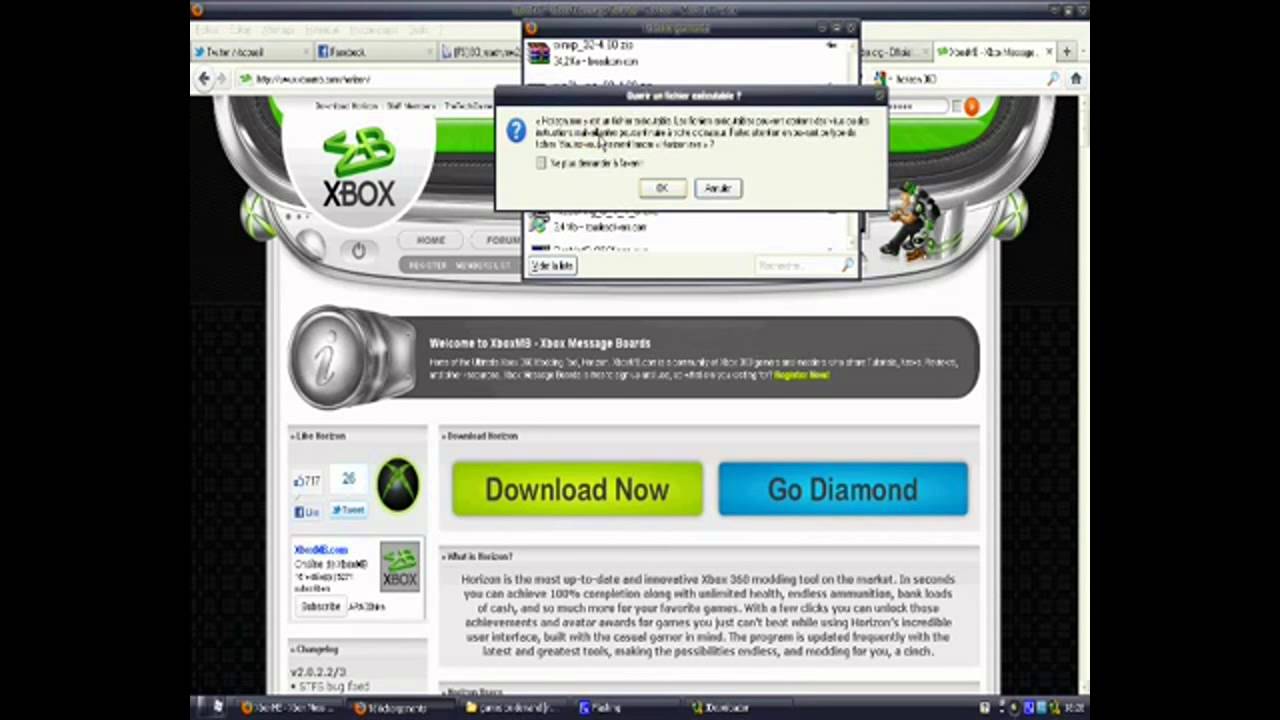Click the Download Horizon top link
This screenshot has height=720, width=1280.
tap(347, 106)
